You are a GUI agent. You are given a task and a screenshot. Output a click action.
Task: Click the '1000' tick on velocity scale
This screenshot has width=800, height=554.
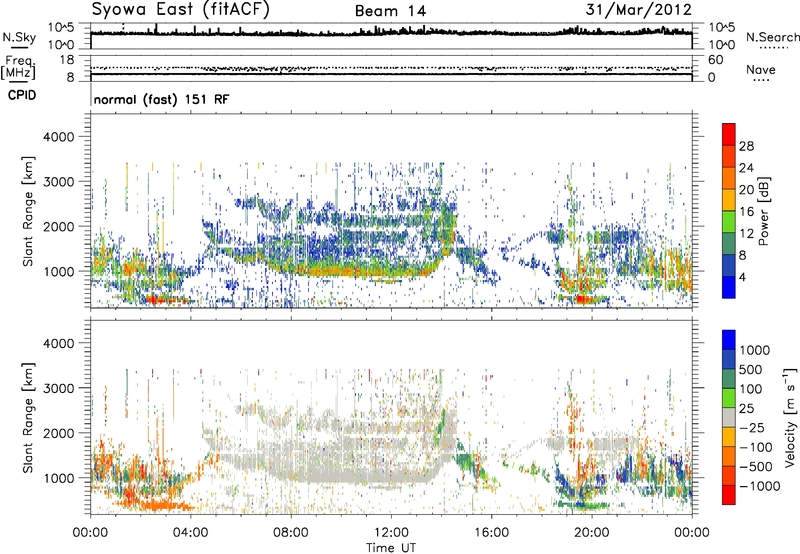click(x=755, y=350)
